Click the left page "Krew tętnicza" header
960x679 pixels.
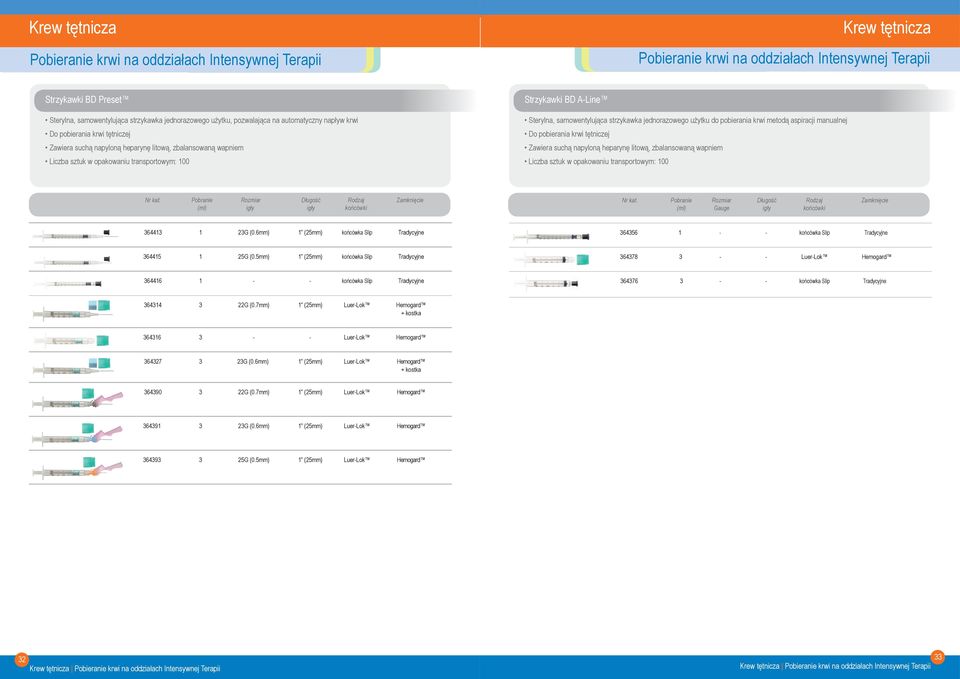pos(72,28)
